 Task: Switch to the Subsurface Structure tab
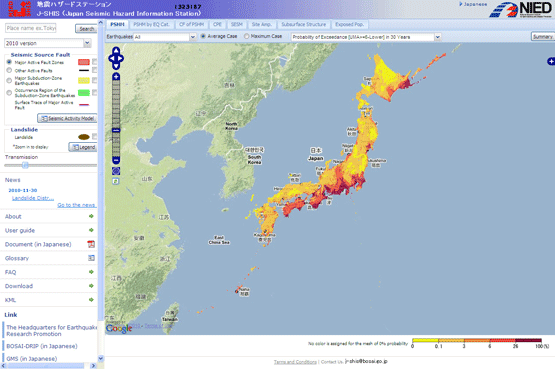(304, 24)
